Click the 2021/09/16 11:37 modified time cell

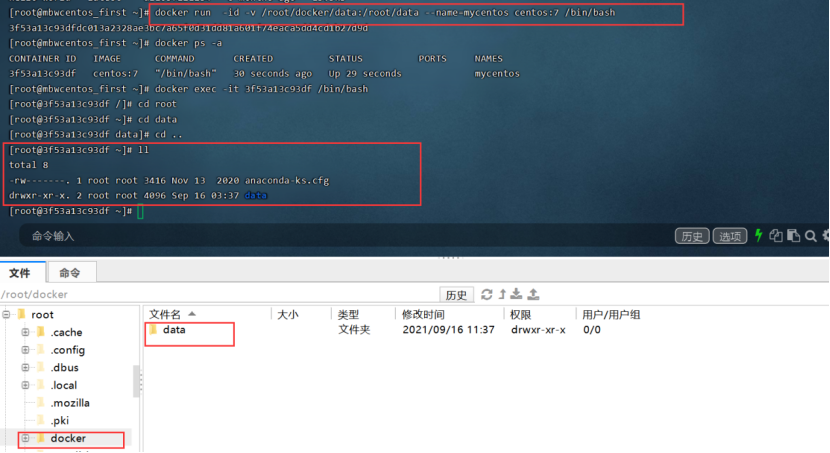coord(448,330)
